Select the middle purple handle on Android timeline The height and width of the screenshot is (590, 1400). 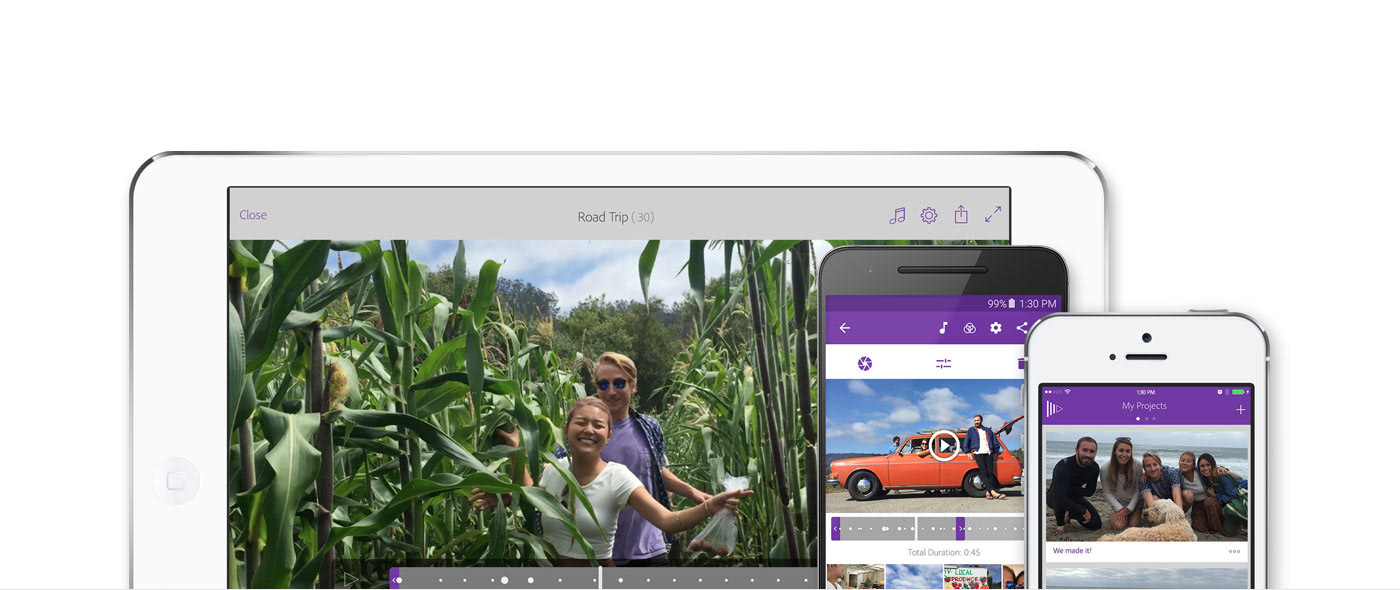pyautogui.click(x=960, y=529)
